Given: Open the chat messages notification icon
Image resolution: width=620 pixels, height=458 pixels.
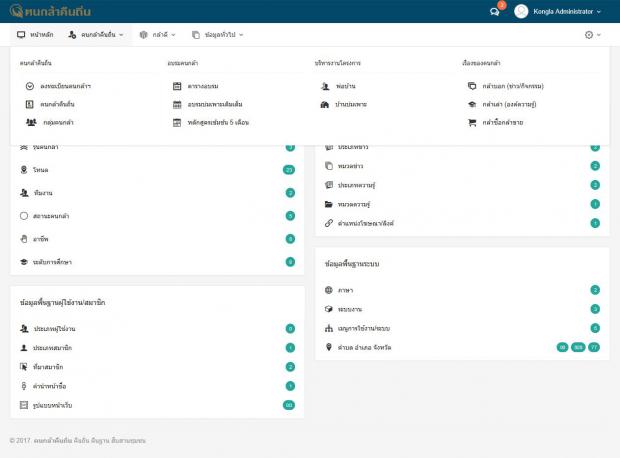Looking at the screenshot, I should coord(494,12).
